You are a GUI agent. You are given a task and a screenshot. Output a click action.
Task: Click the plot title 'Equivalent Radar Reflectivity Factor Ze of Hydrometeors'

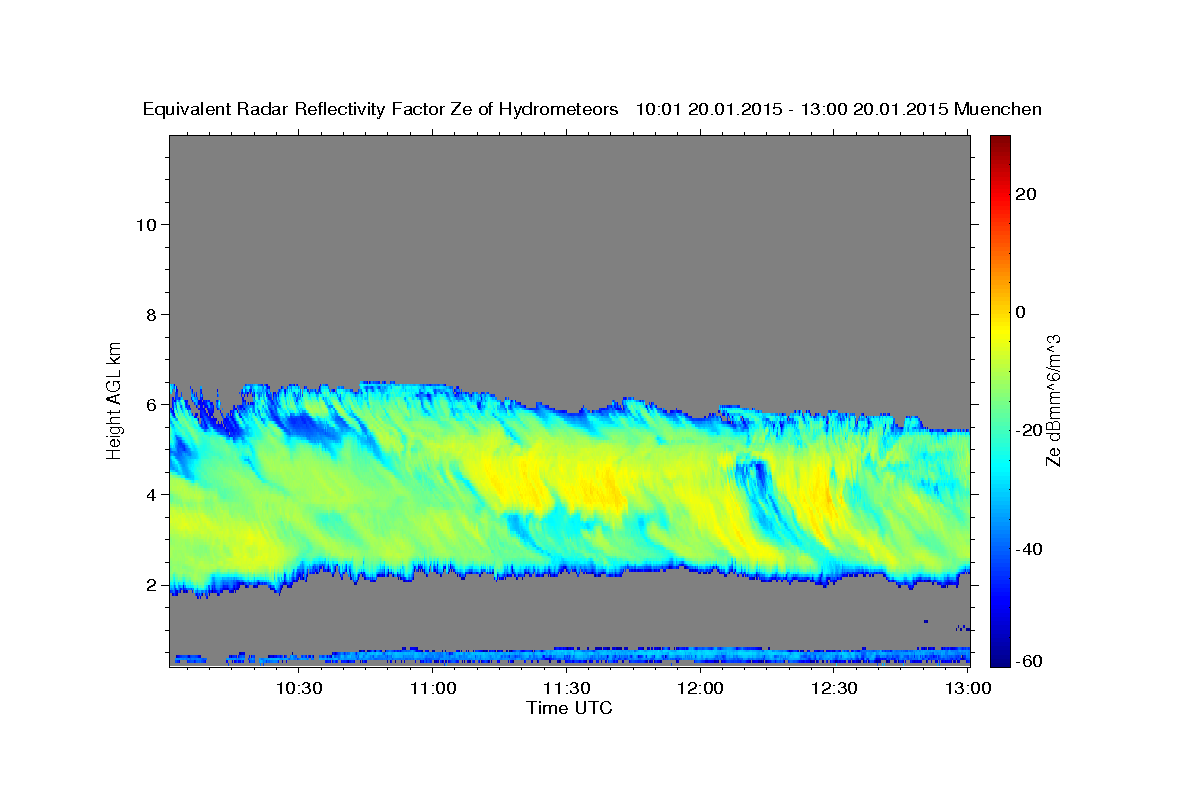tap(381, 109)
